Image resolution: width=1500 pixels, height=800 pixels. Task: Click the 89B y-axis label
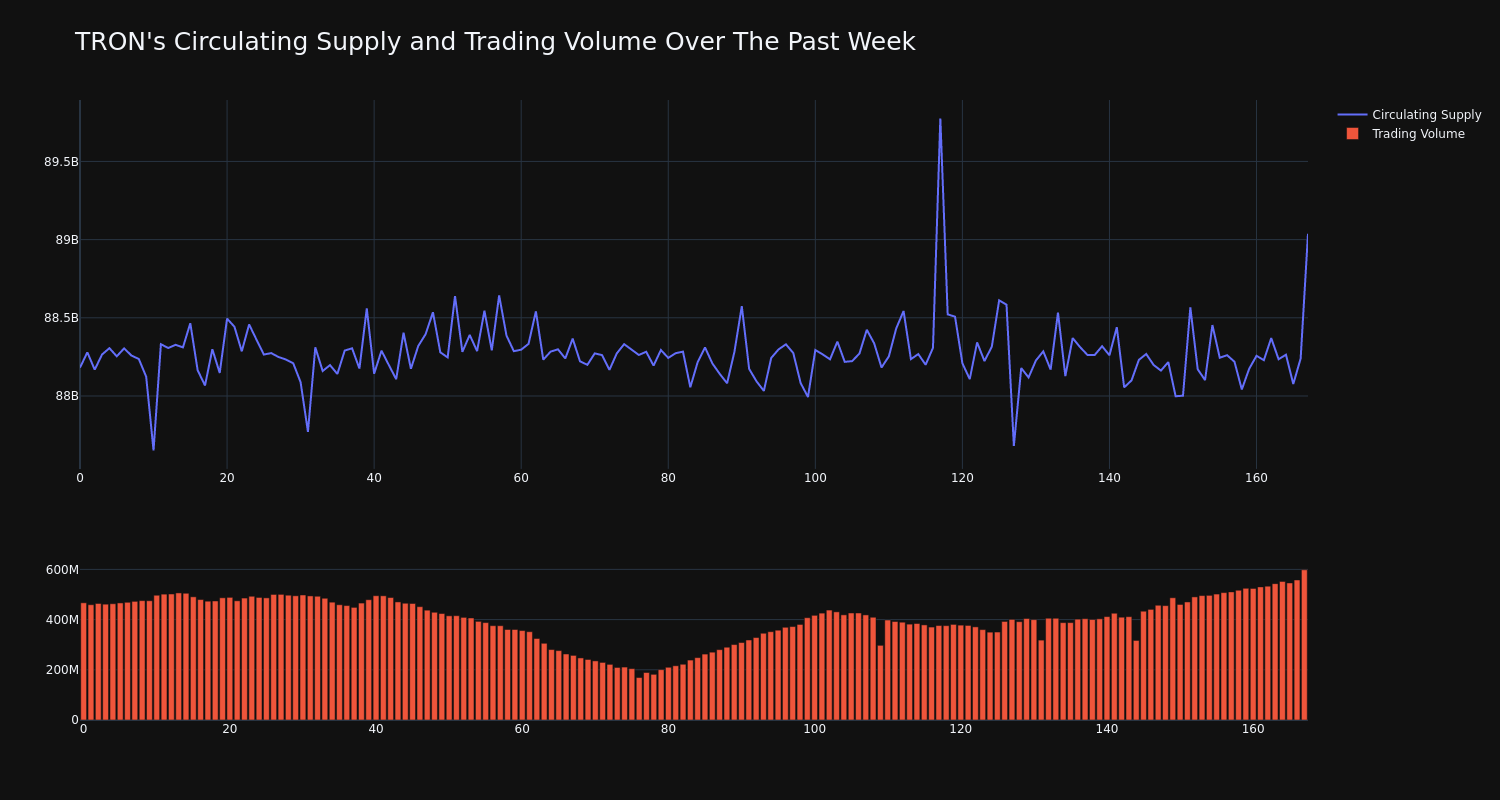pos(67,240)
